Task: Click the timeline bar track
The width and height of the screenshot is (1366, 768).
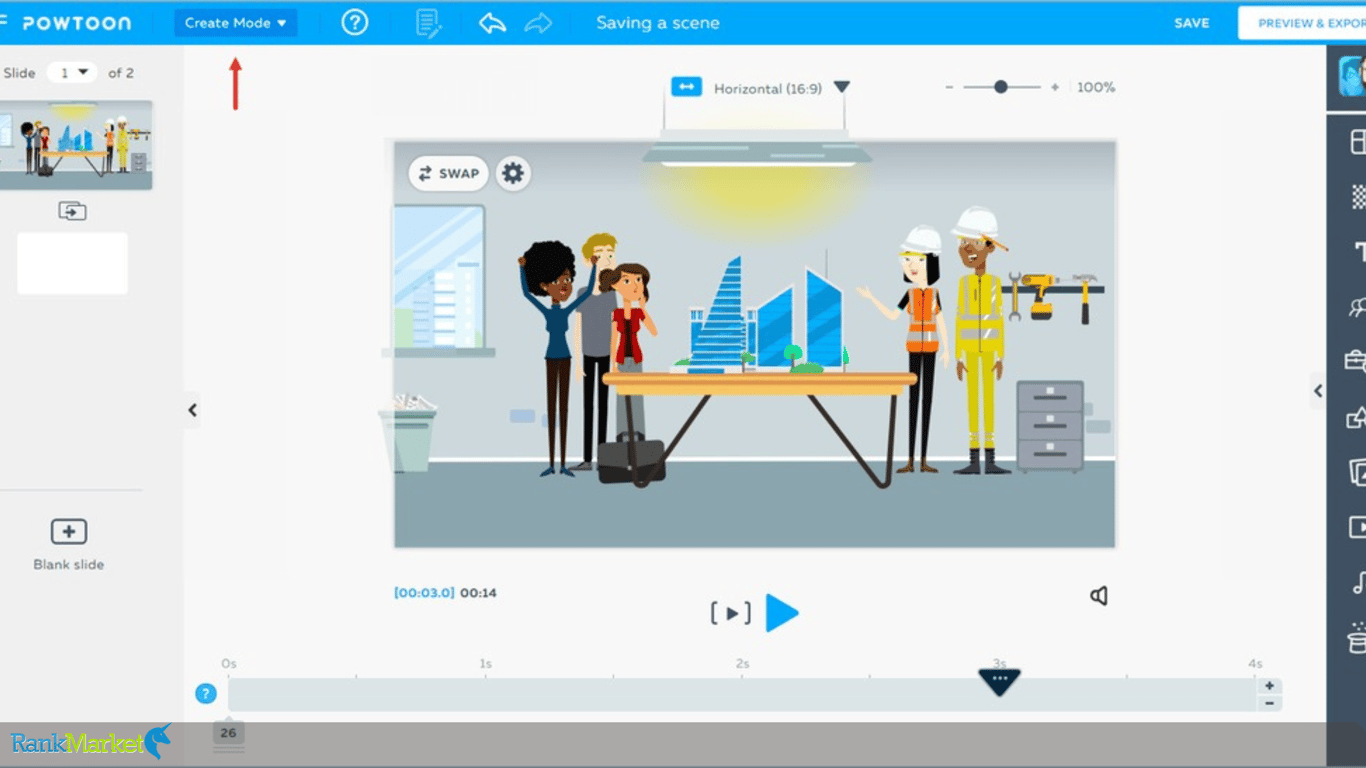Action: point(742,695)
